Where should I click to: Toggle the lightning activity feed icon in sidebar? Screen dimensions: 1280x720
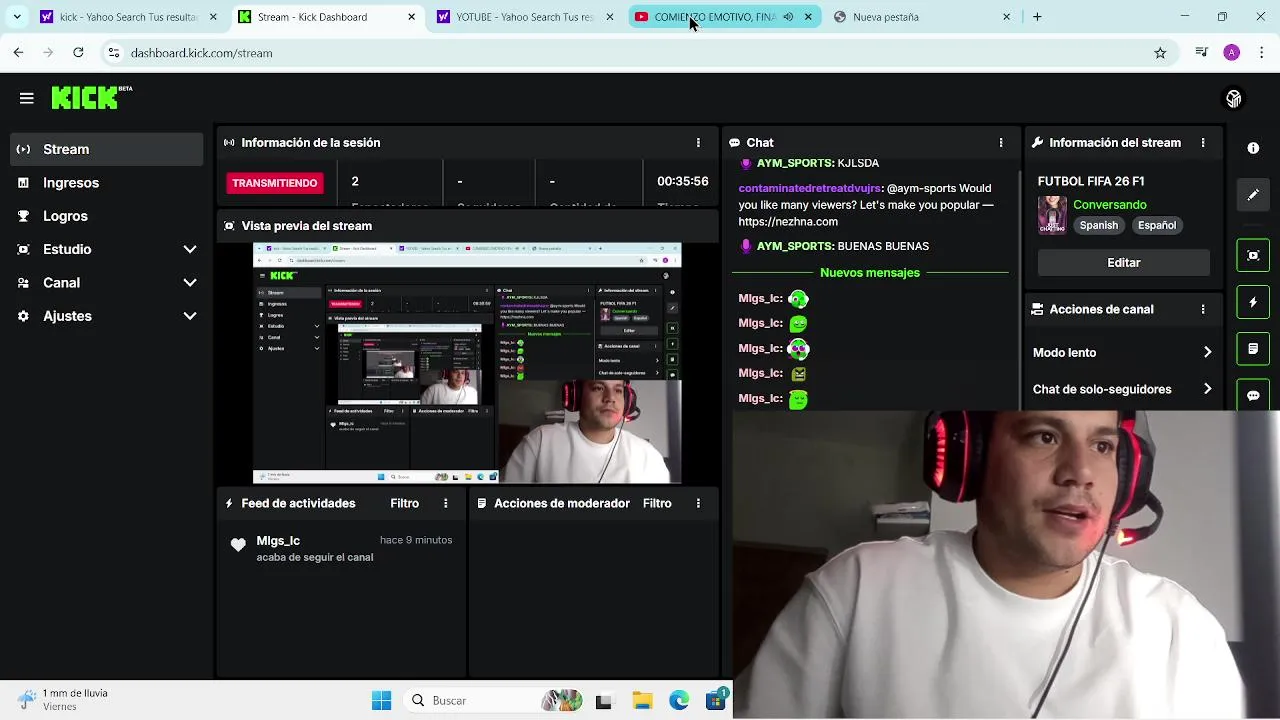tap(1253, 302)
